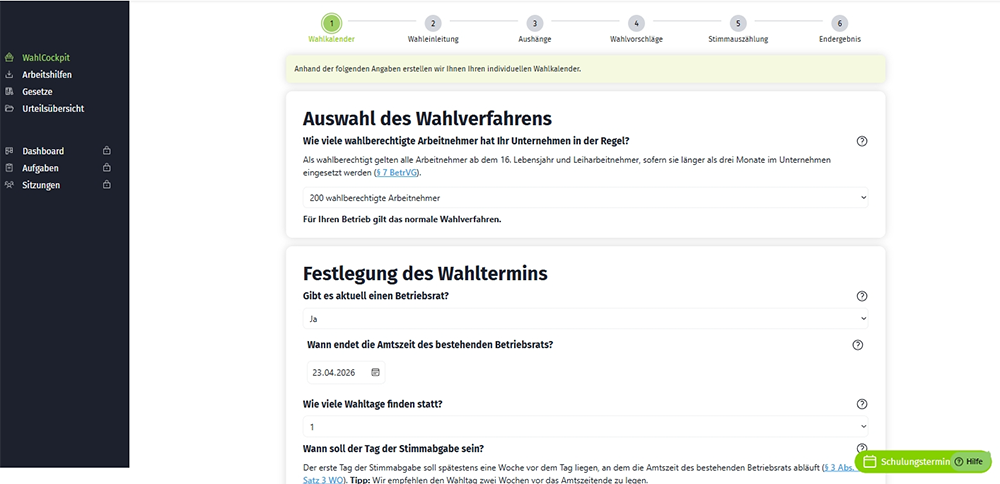The image size is (1000, 484).
Task: Open help for the Amtszeit end question
Action: point(858,345)
